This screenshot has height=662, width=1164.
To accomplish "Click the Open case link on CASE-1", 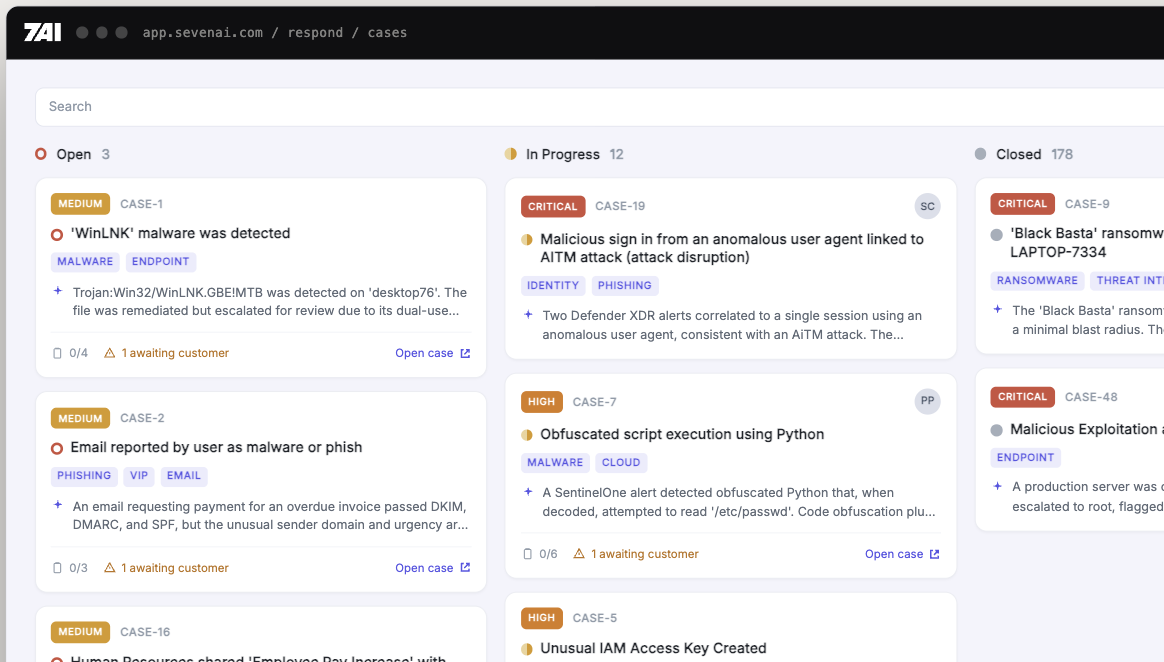I will [424, 353].
